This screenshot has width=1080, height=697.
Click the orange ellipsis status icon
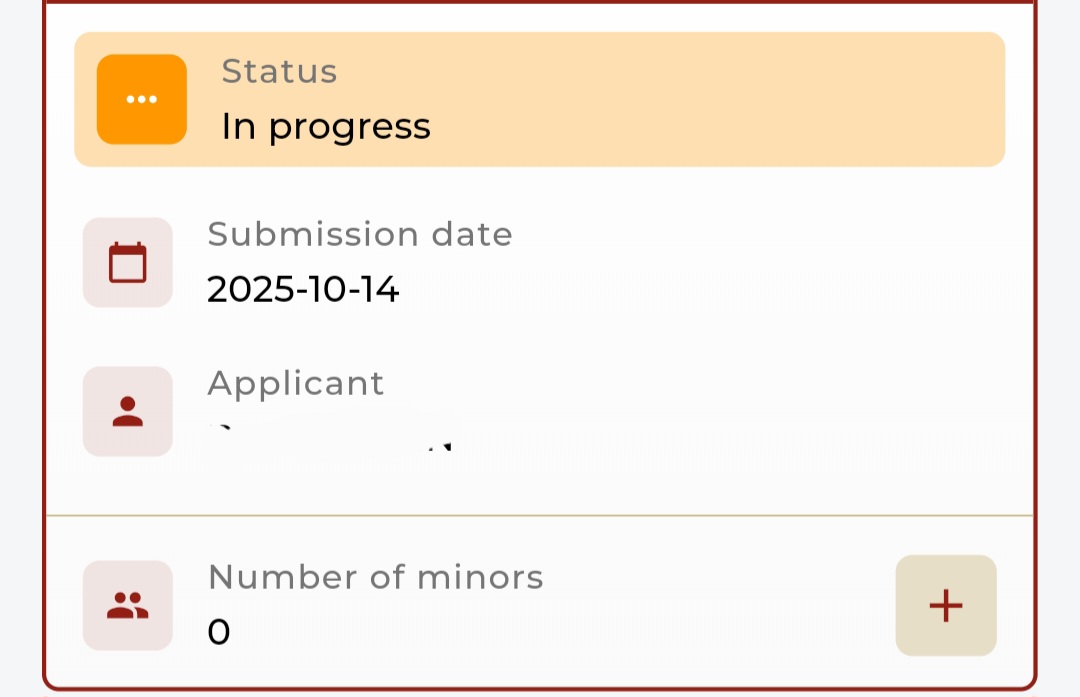pos(141,99)
